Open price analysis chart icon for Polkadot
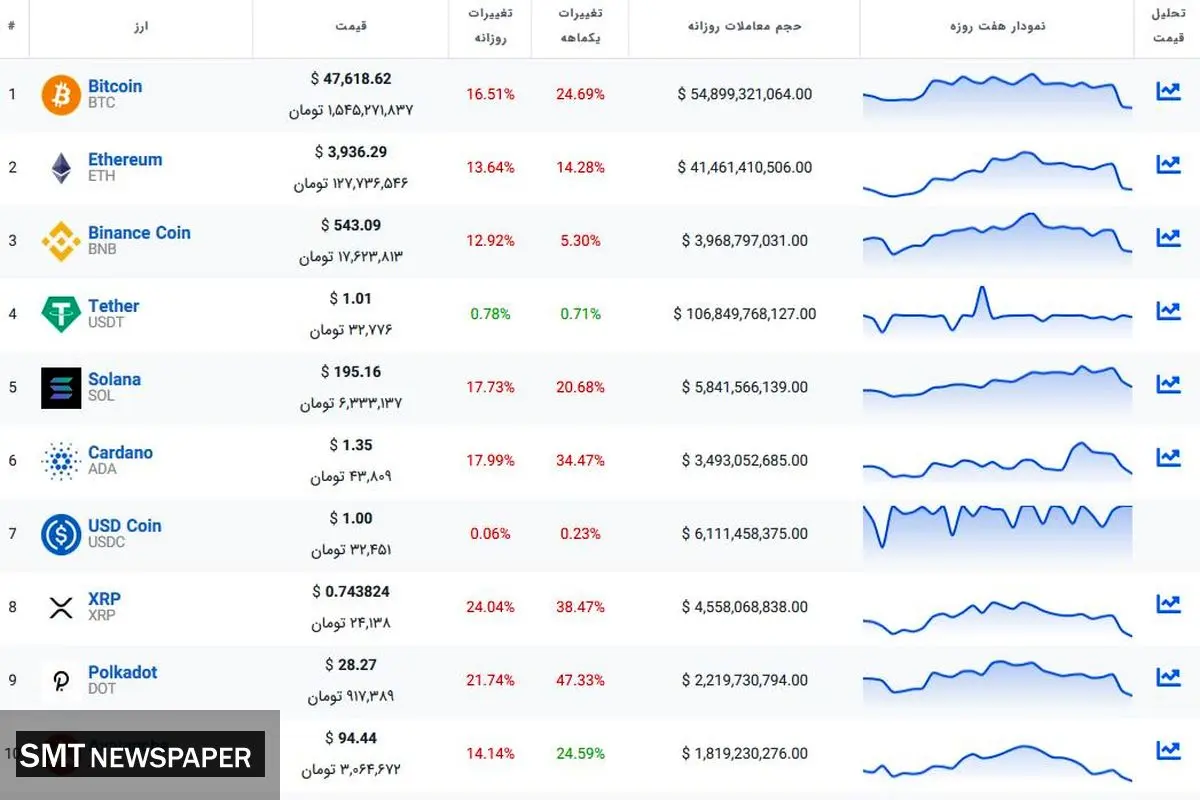This screenshot has width=1200, height=800. point(1168,677)
